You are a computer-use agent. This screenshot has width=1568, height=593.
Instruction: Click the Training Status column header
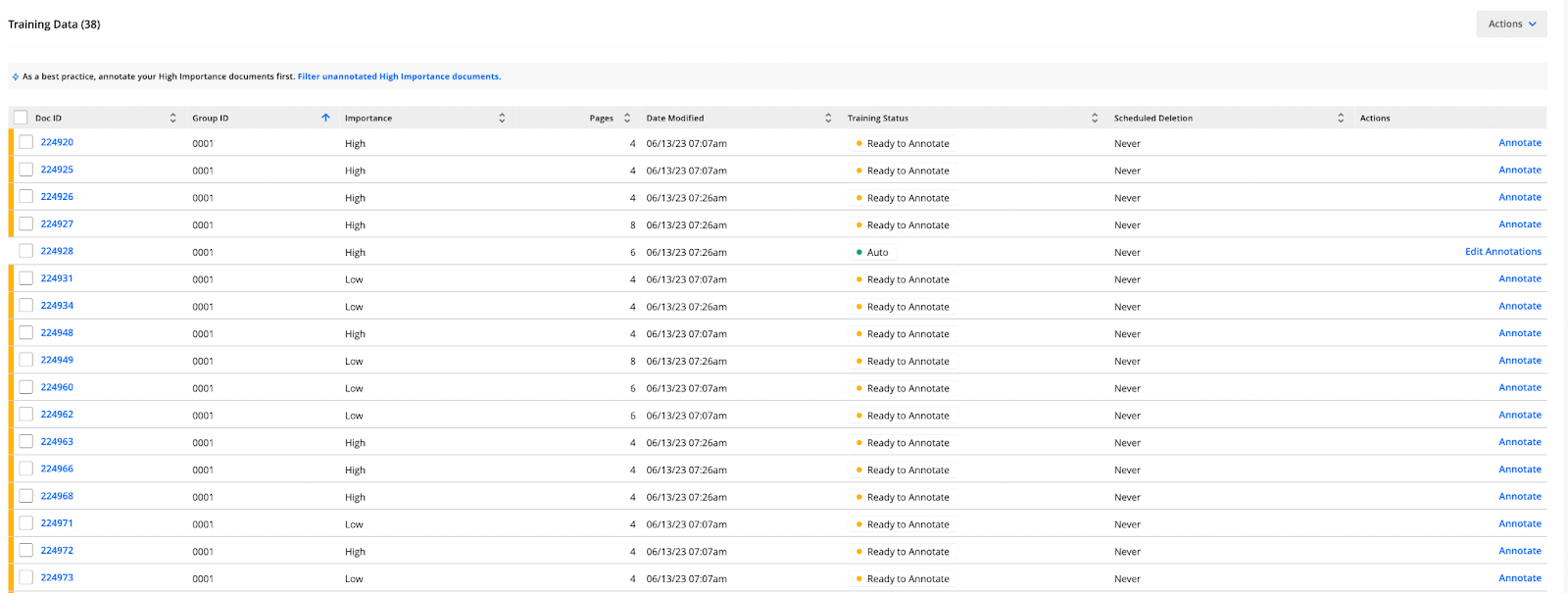(878, 119)
